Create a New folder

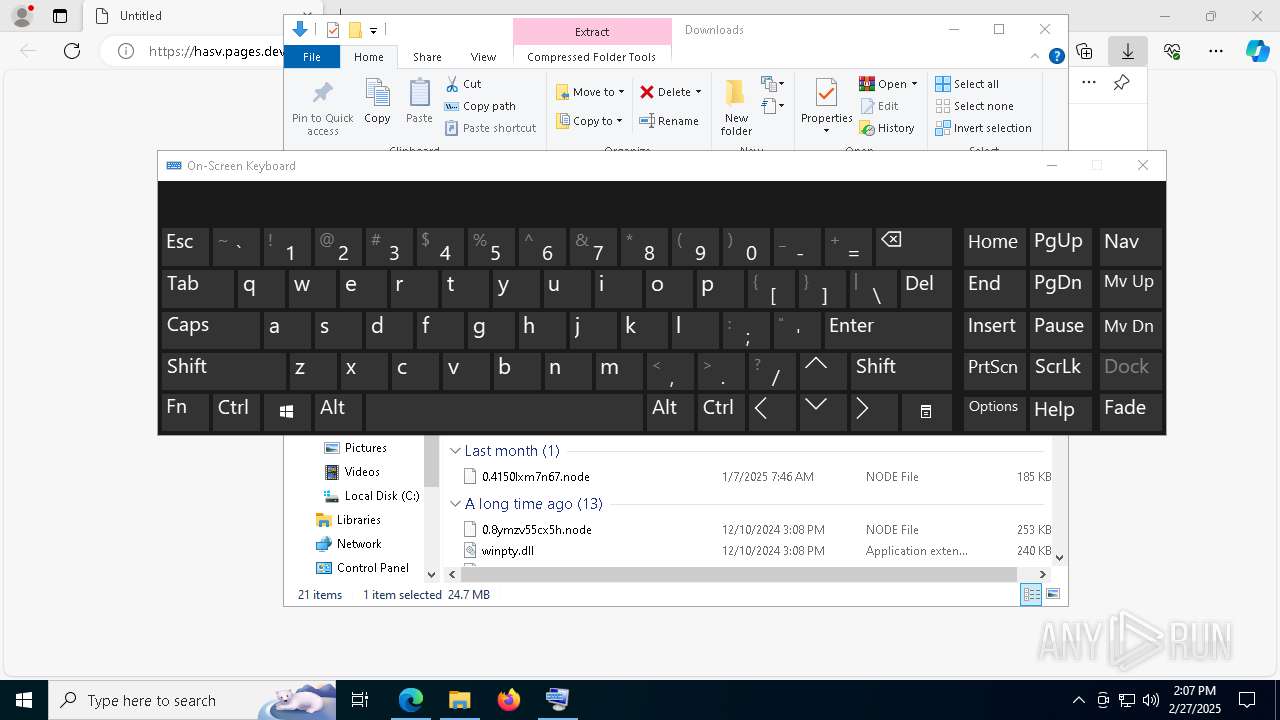(736, 106)
